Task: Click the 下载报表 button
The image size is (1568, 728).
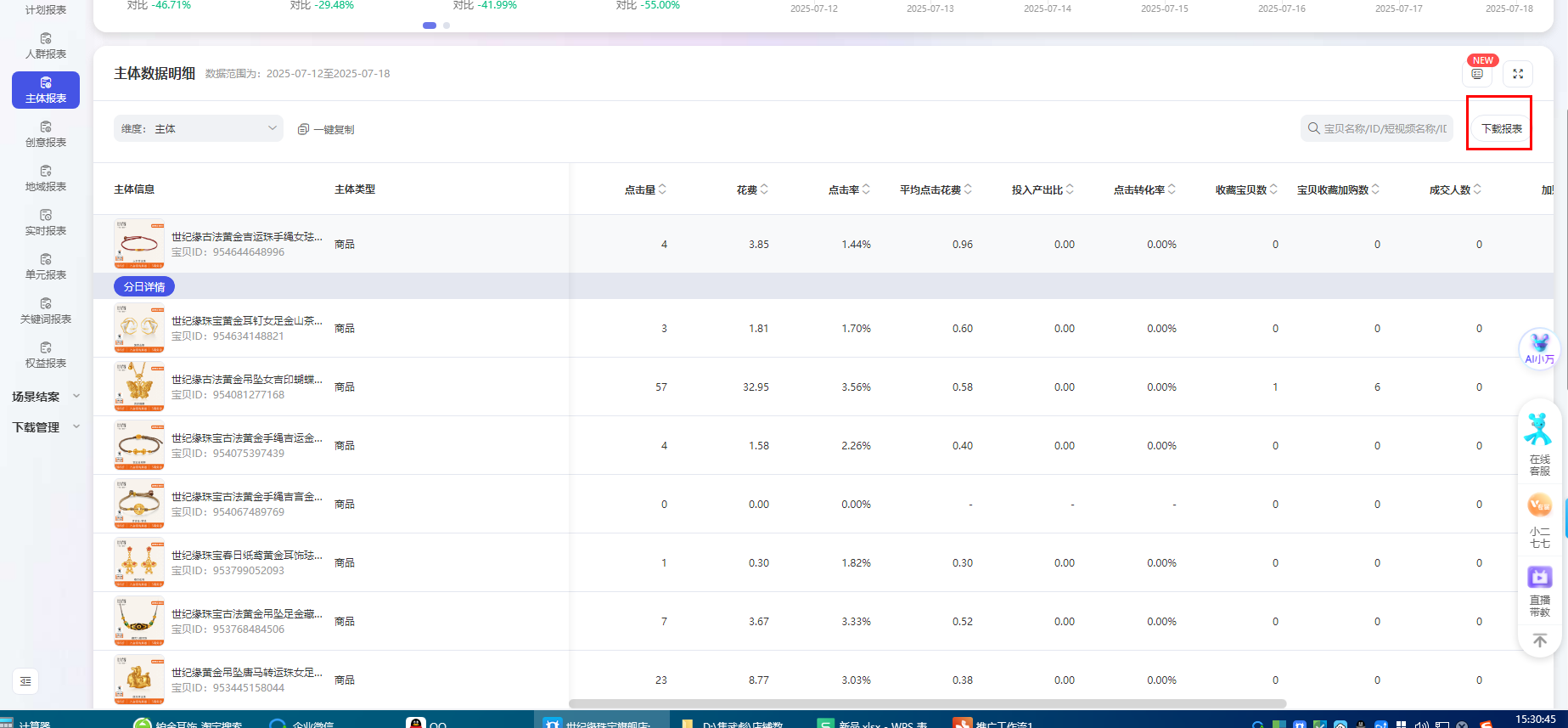Action: [1501, 129]
